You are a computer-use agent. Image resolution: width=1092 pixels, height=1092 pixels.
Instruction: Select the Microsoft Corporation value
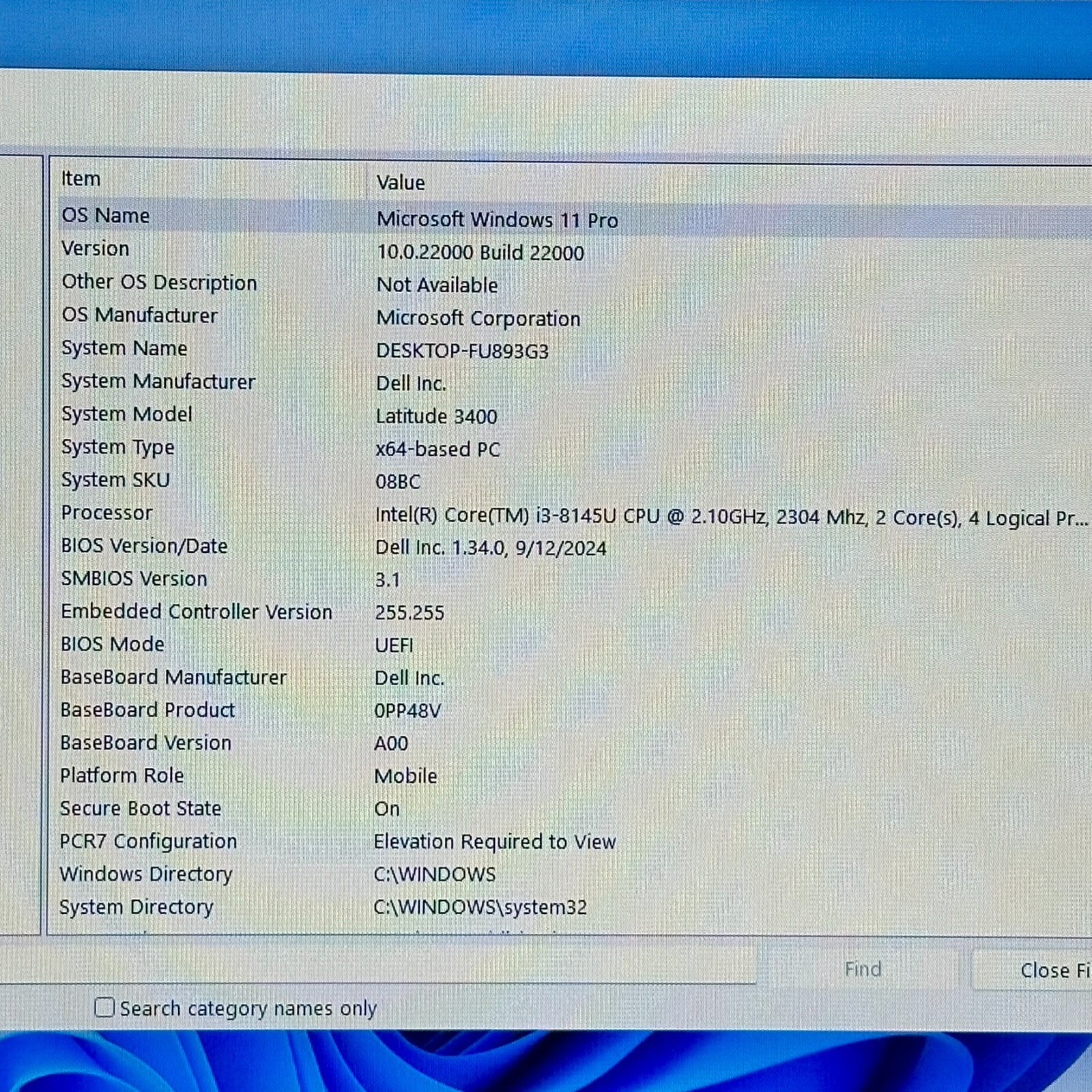point(478,318)
